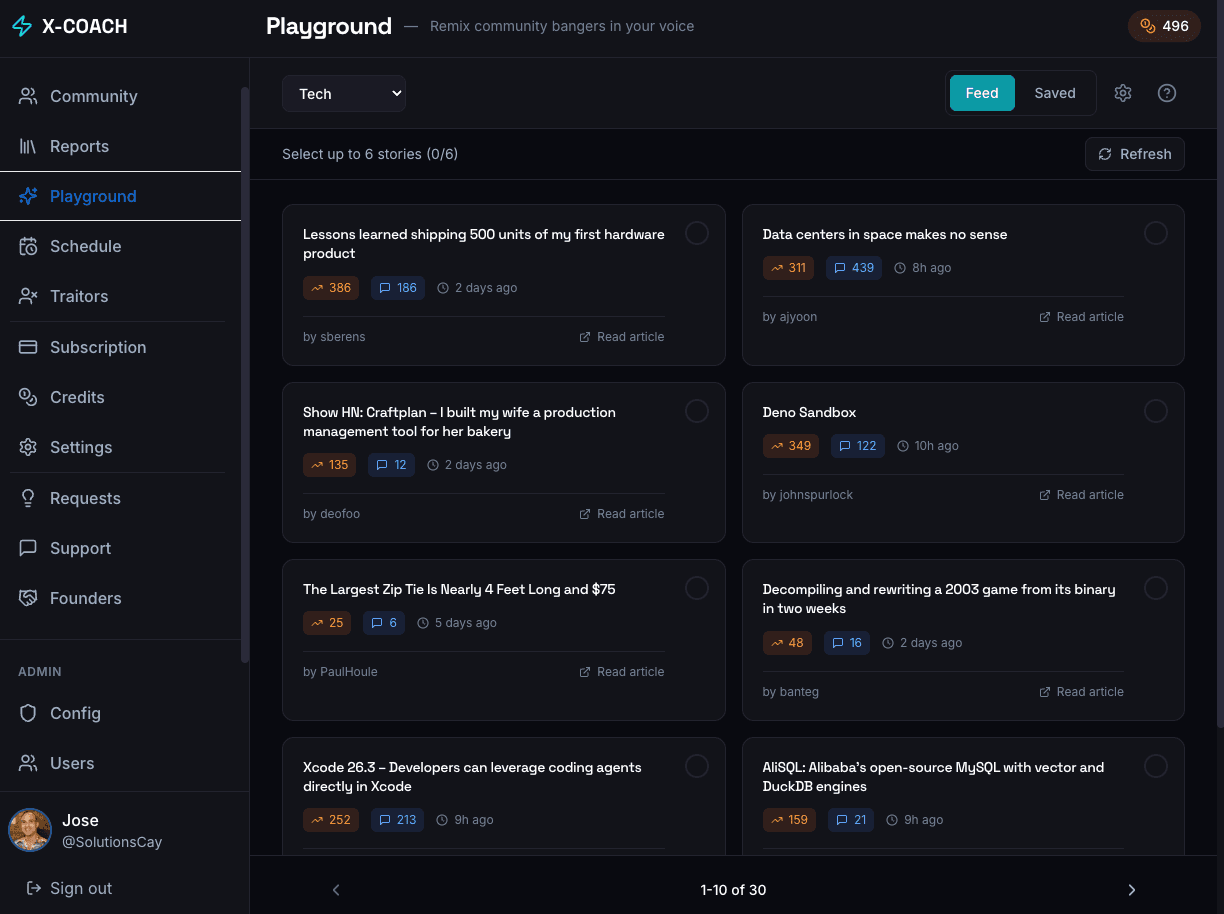Refresh the story feed
Screen dimensions: 1224x914
tap(1134, 154)
